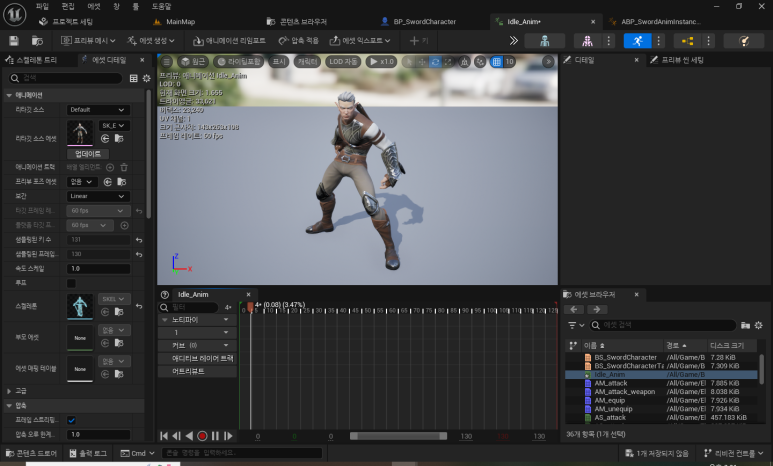Open 보간 Linear dropdown
773x466 pixels.
click(98, 196)
